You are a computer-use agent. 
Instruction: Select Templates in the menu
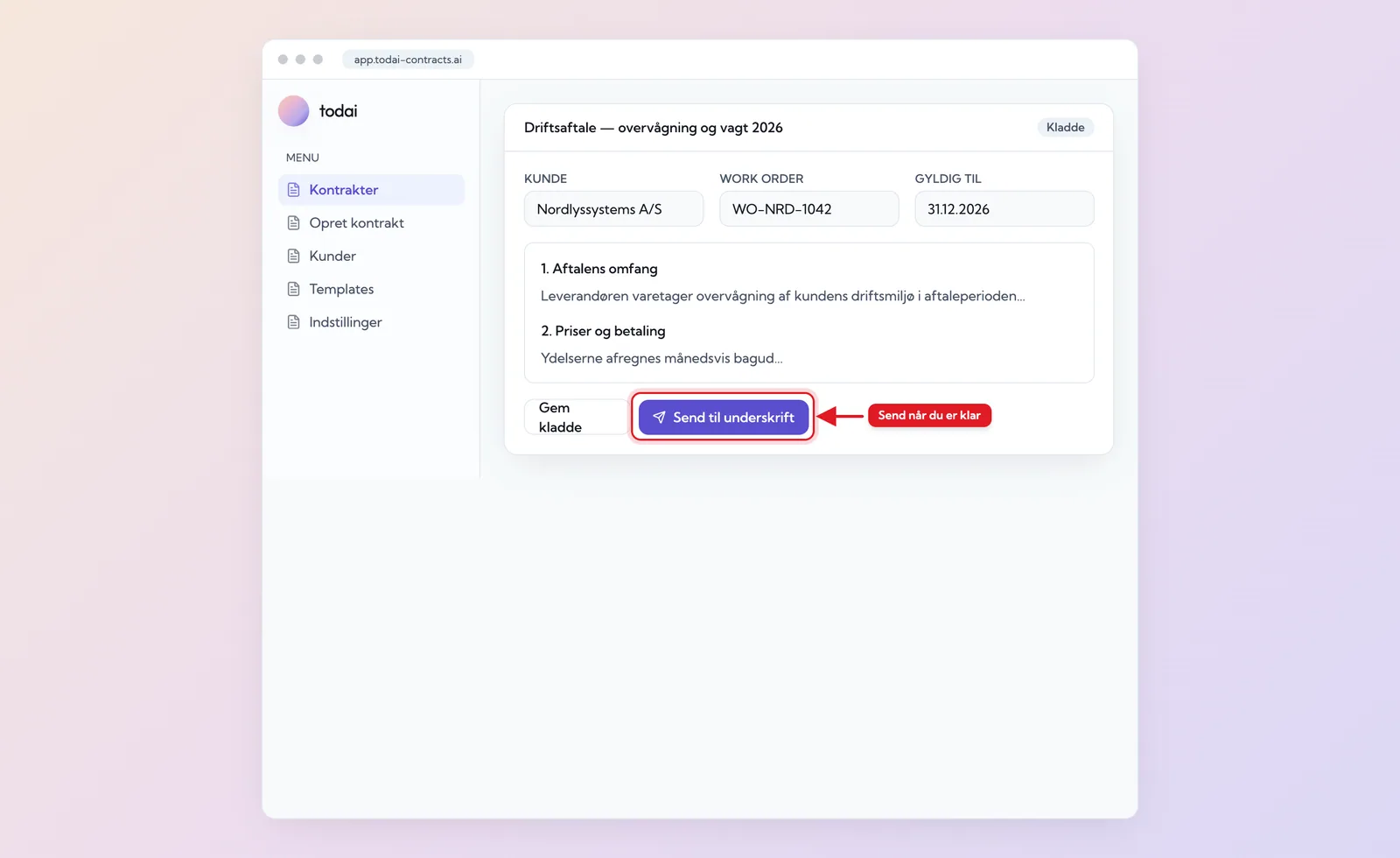click(371, 289)
